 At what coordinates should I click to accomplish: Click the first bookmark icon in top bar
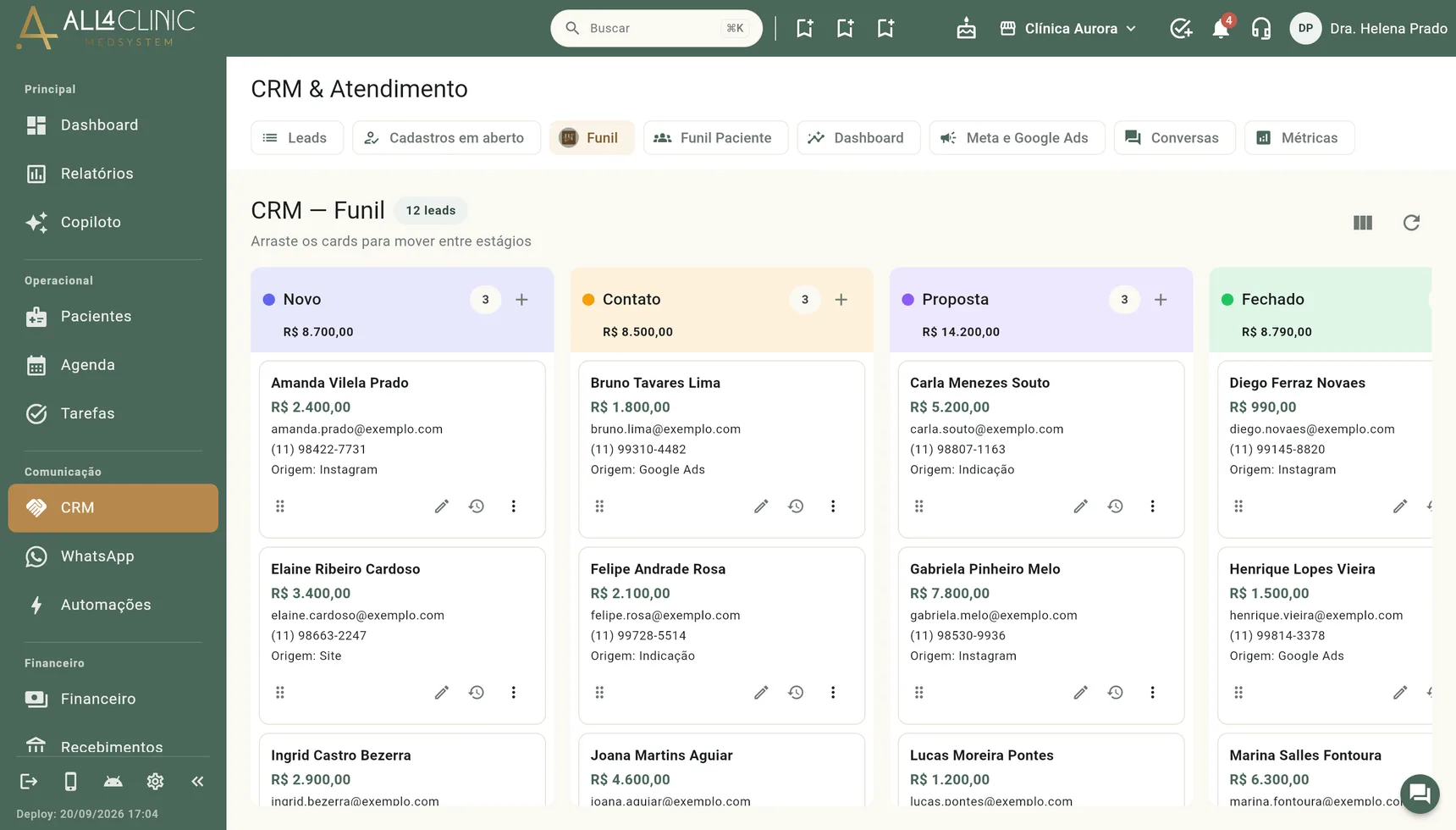coord(804,28)
